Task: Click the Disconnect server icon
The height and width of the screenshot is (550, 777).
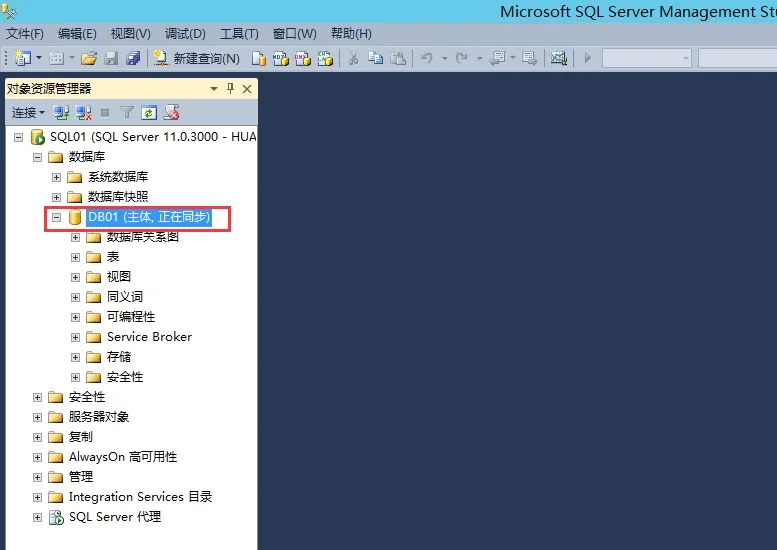Action: click(83, 113)
